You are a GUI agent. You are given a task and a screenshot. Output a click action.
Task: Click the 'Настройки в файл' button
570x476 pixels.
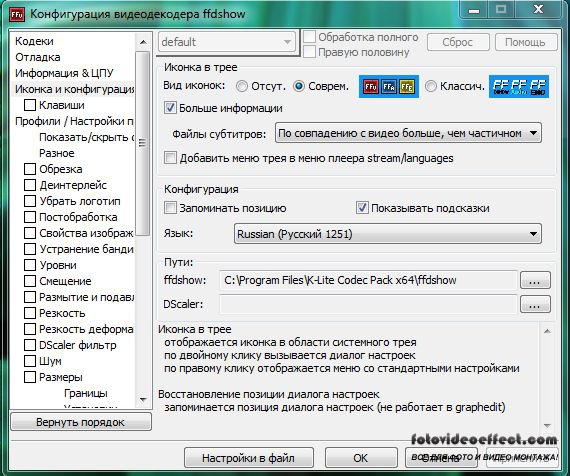point(249,458)
